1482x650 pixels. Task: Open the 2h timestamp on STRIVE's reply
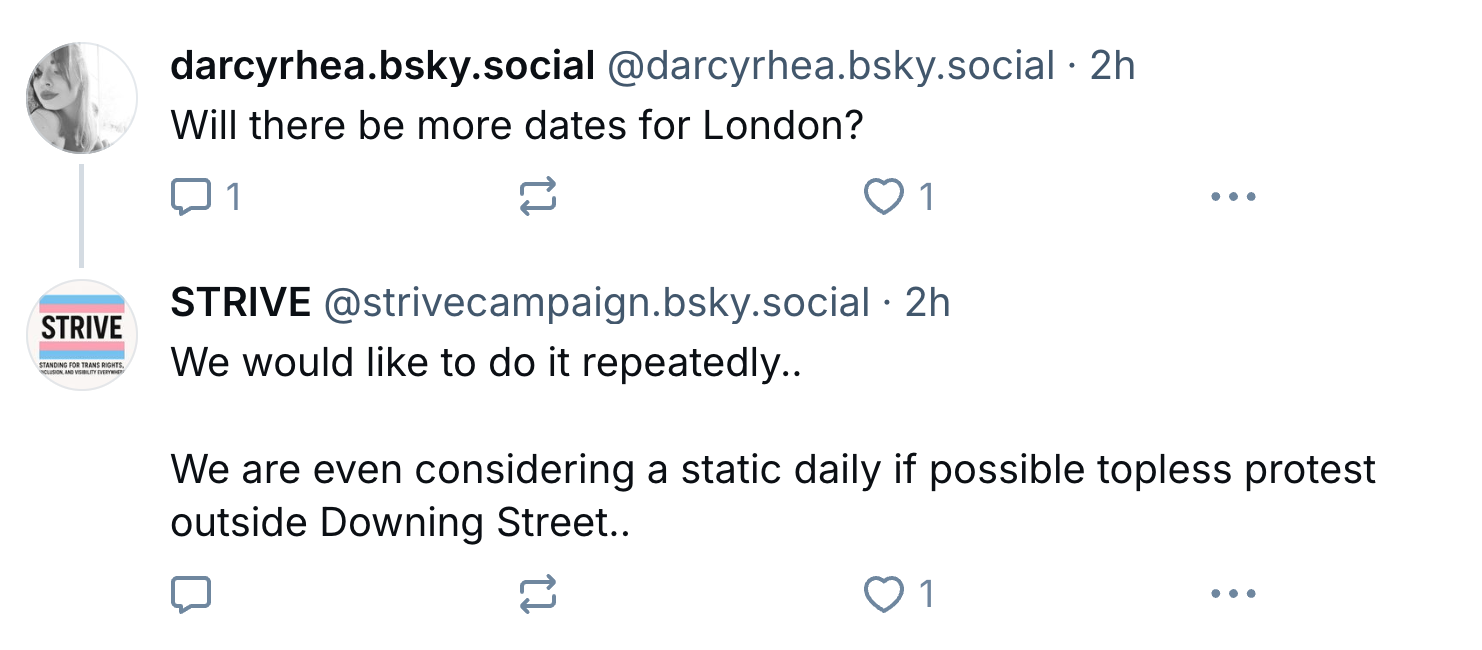tap(927, 303)
